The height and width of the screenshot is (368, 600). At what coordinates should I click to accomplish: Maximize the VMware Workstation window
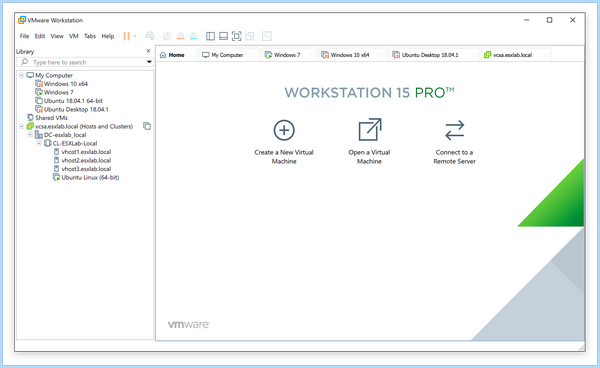click(549, 20)
